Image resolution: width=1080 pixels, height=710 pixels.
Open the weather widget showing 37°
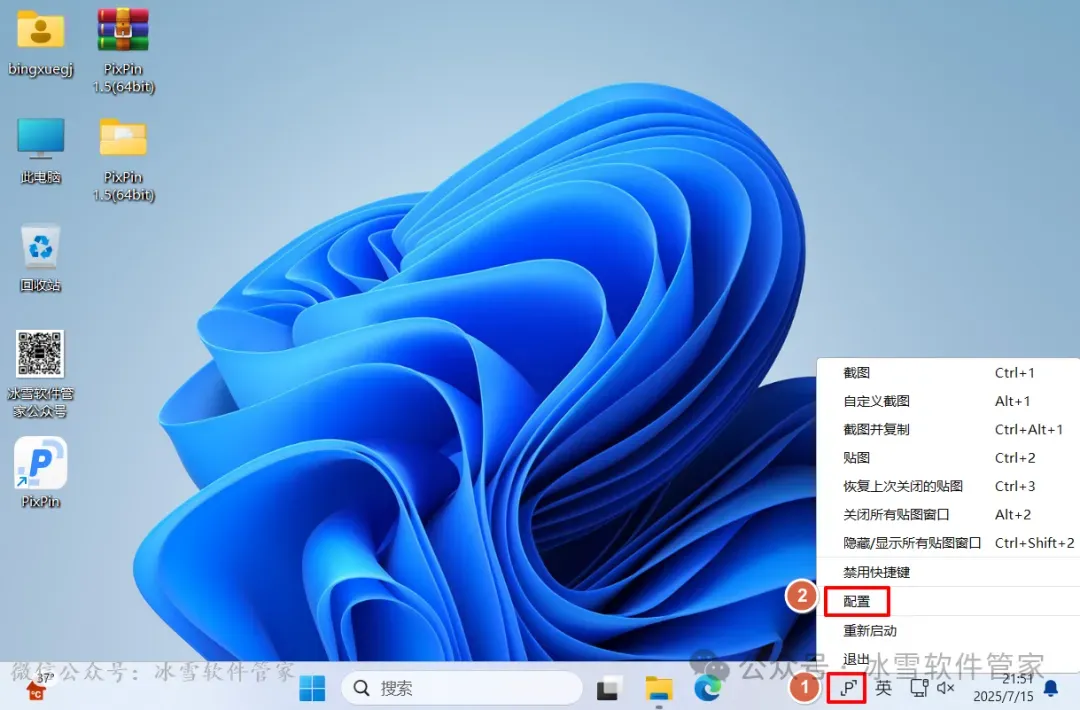coord(37,687)
